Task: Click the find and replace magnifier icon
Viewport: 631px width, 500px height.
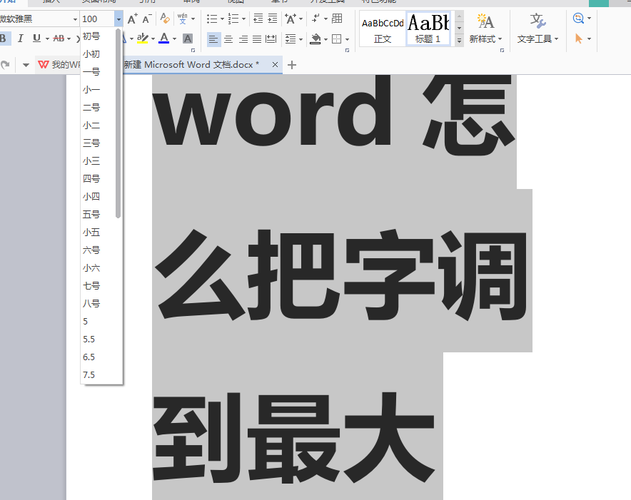Action: coord(578,18)
